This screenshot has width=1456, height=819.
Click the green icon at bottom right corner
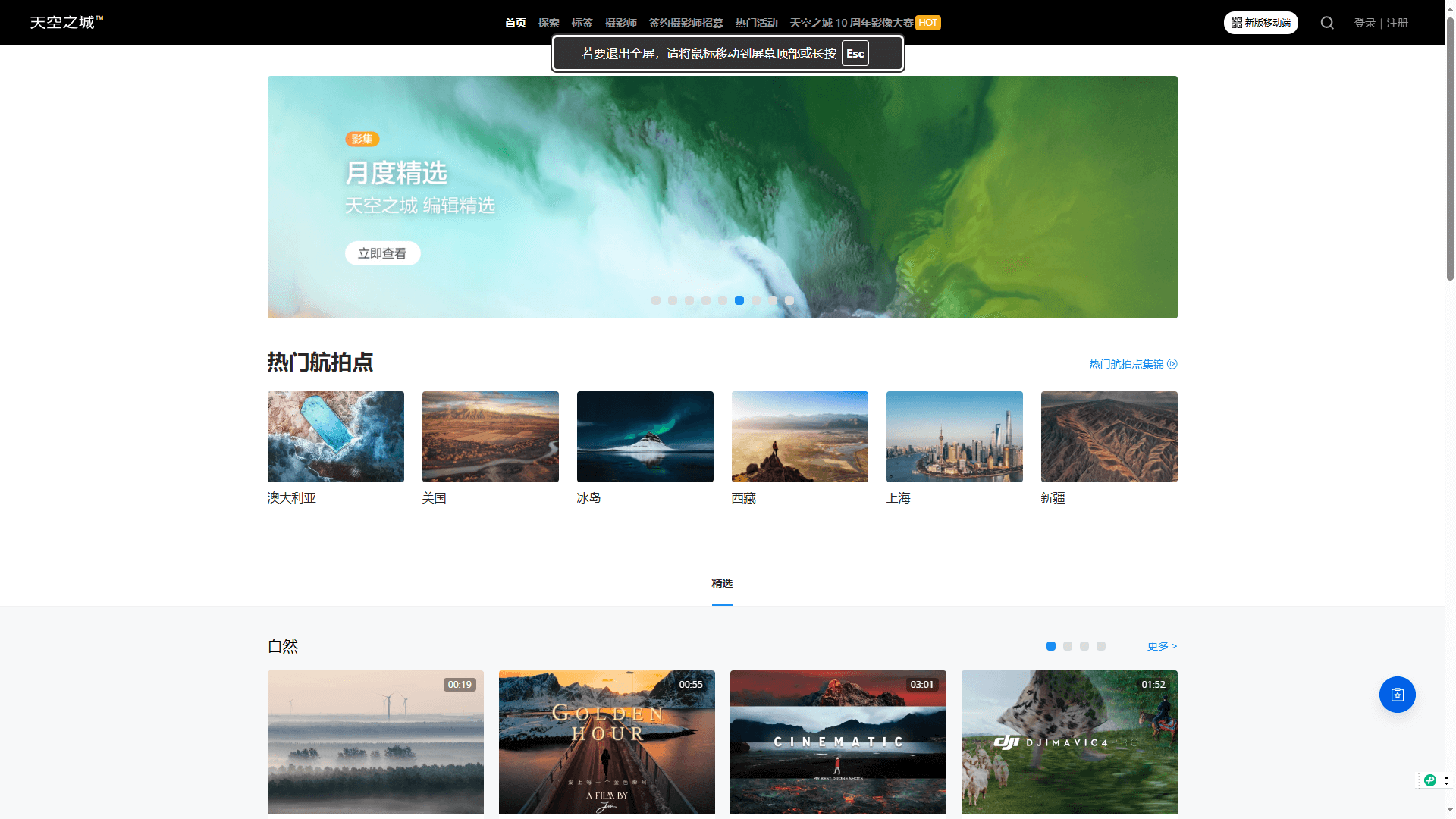coord(1430,780)
